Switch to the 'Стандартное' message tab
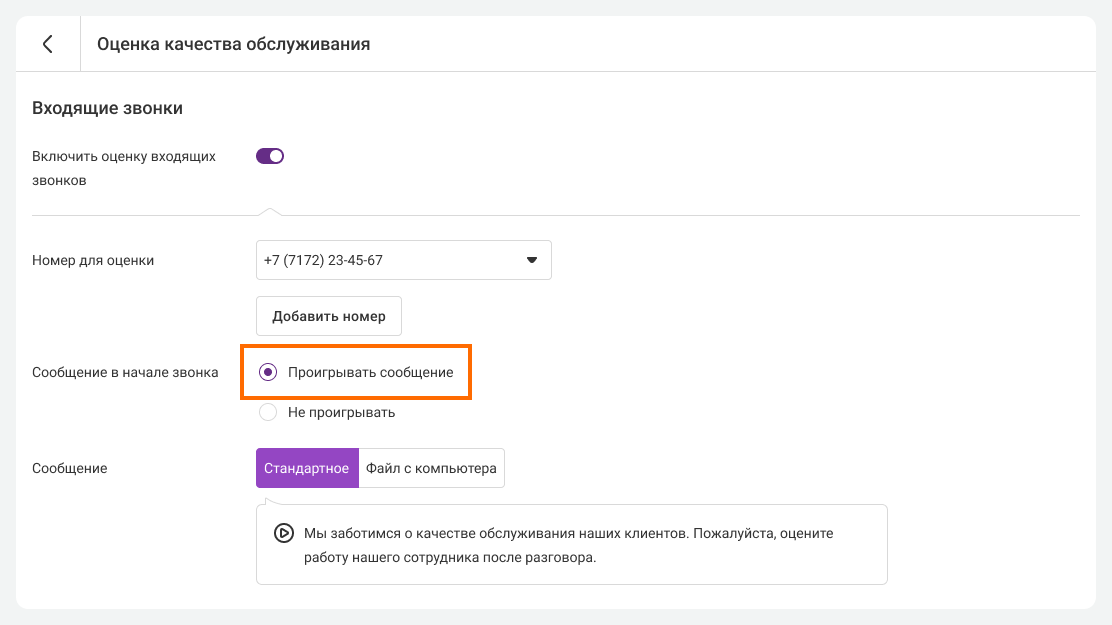 (x=307, y=468)
